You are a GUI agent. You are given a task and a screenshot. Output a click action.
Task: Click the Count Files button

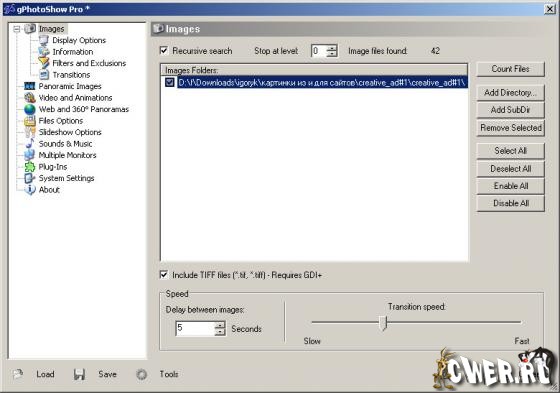tap(510, 69)
